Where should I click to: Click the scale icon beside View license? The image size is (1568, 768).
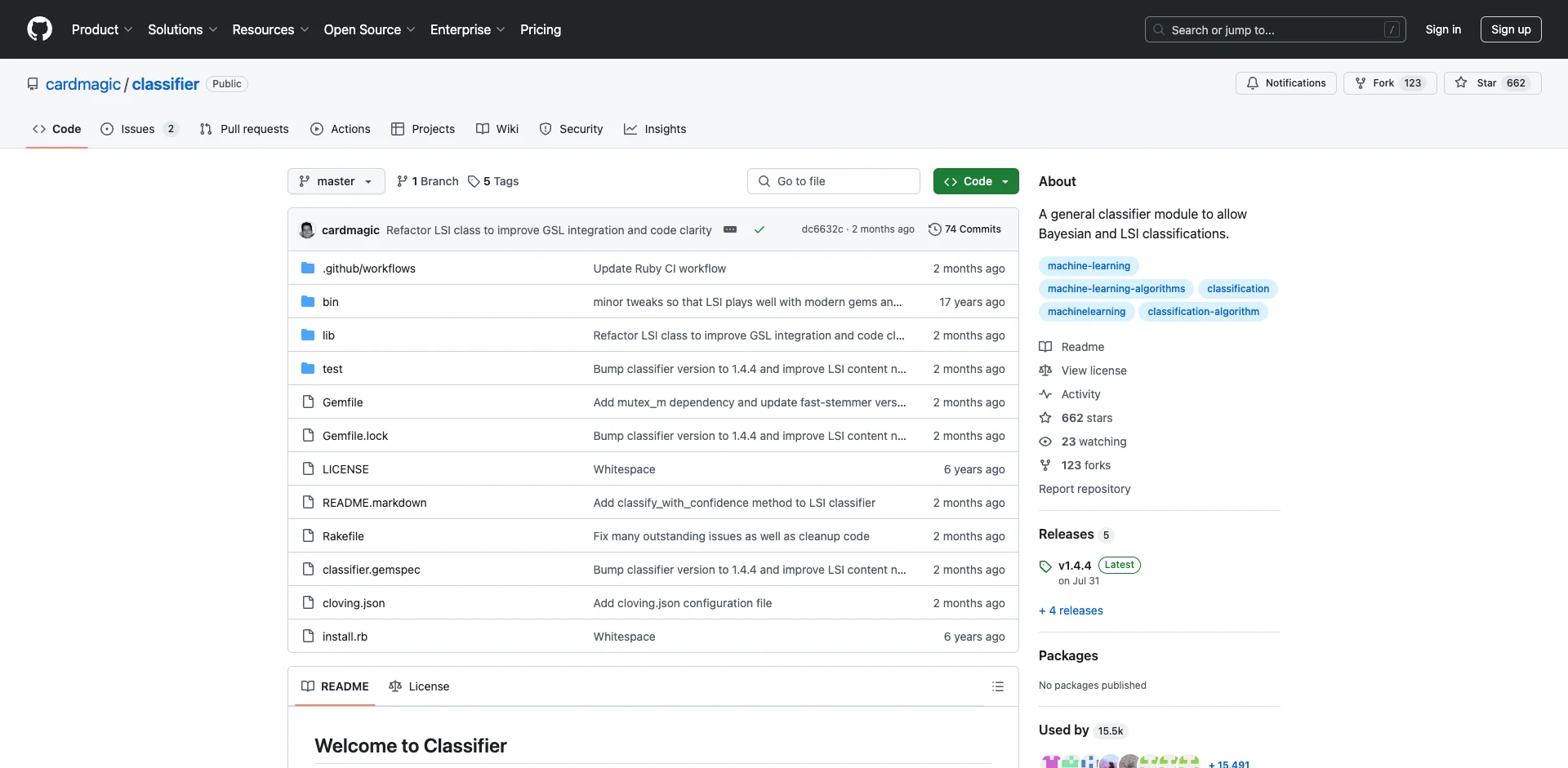1045,371
